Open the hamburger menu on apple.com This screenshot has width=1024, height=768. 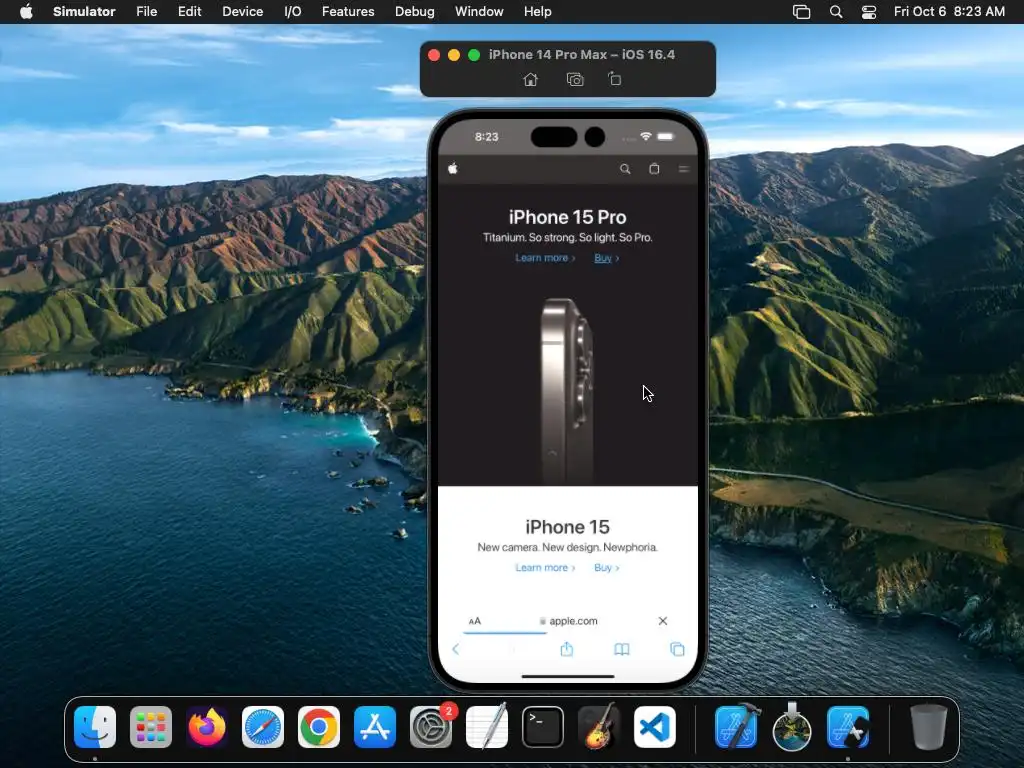(x=683, y=169)
